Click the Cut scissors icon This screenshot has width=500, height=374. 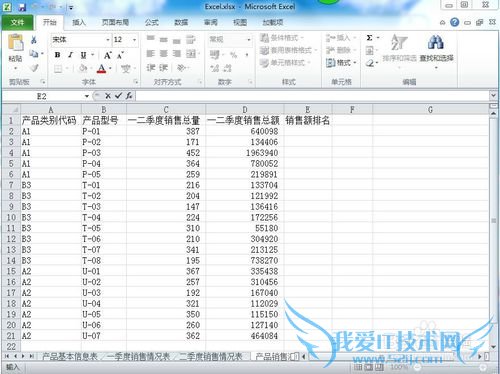(34, 40)
